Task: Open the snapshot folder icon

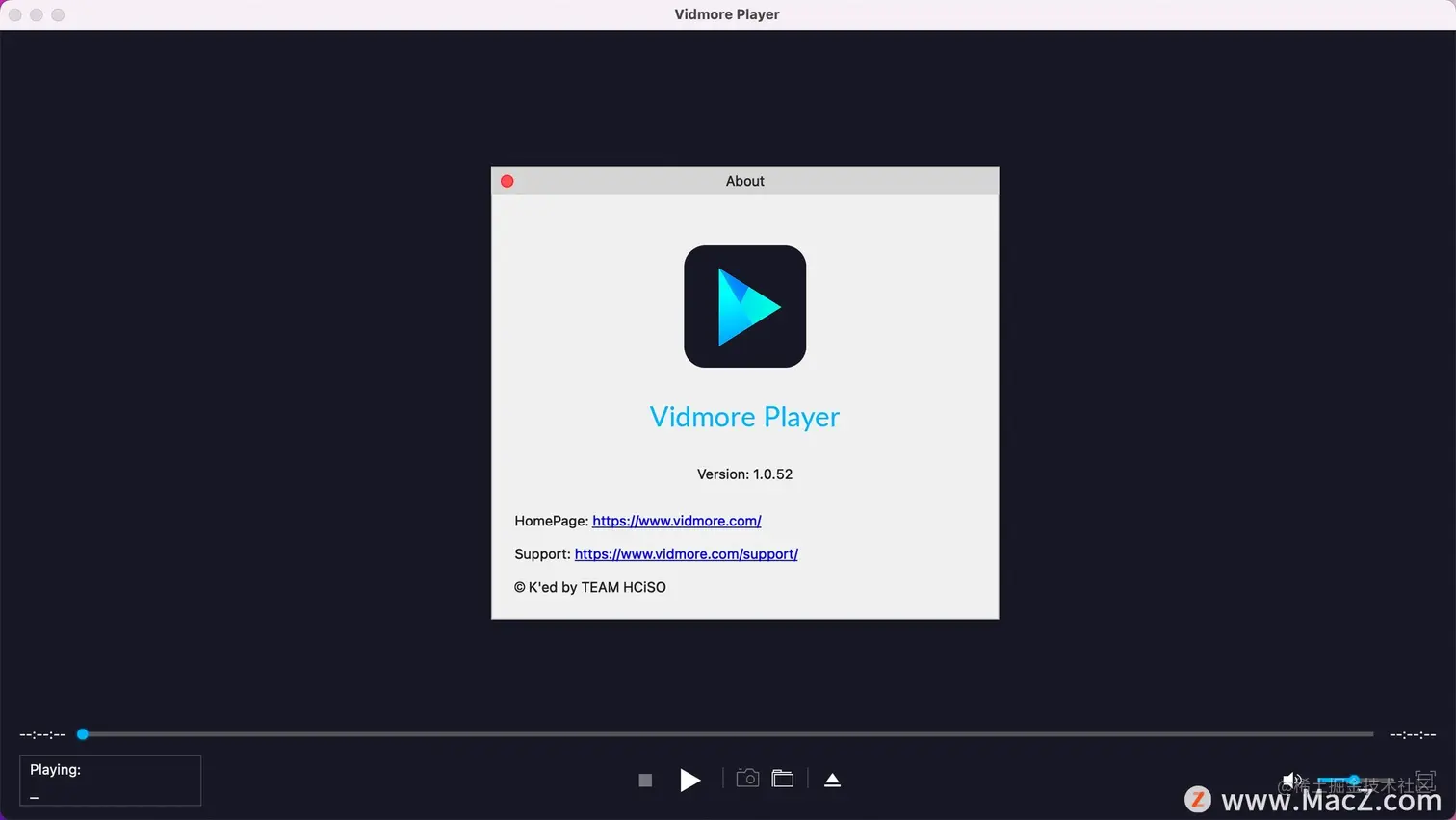Action: click(x=783, y=779)
